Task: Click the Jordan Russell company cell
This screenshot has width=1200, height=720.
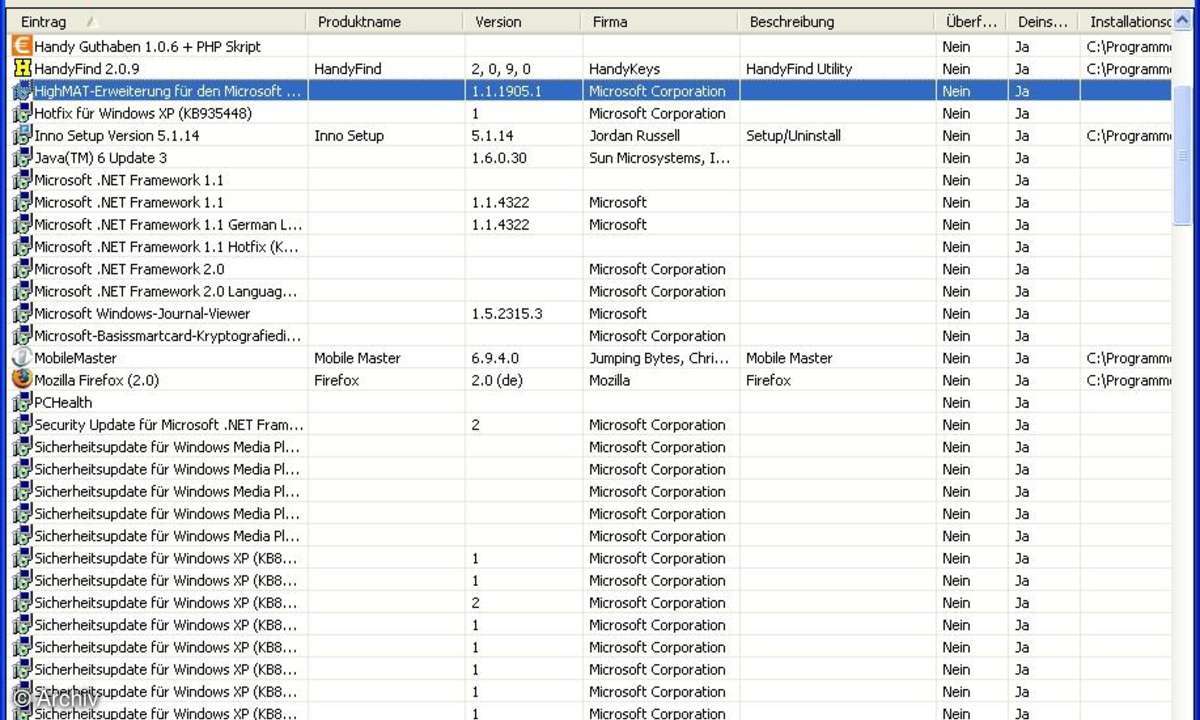Action: coord(634,135)
